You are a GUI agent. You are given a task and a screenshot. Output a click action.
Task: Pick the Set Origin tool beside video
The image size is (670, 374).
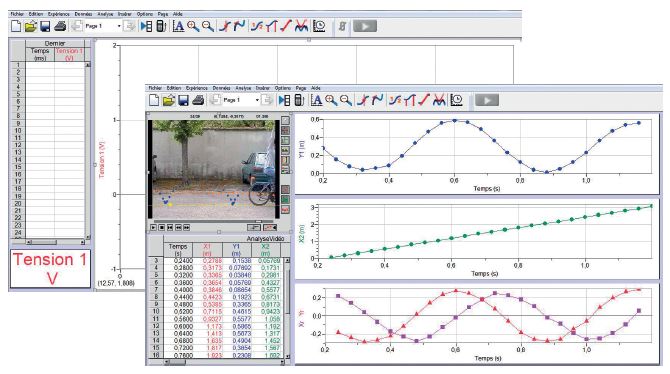[x=285, y=140]
